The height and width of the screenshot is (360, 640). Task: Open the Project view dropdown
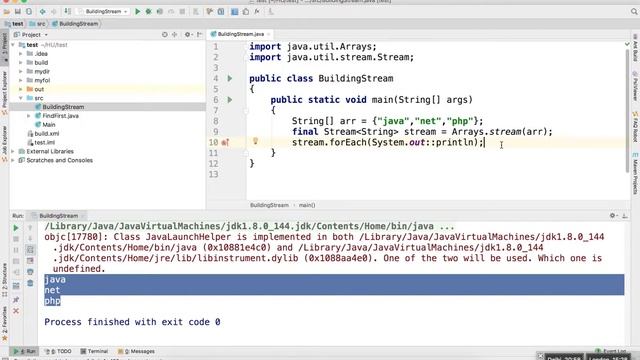[31, 35]
